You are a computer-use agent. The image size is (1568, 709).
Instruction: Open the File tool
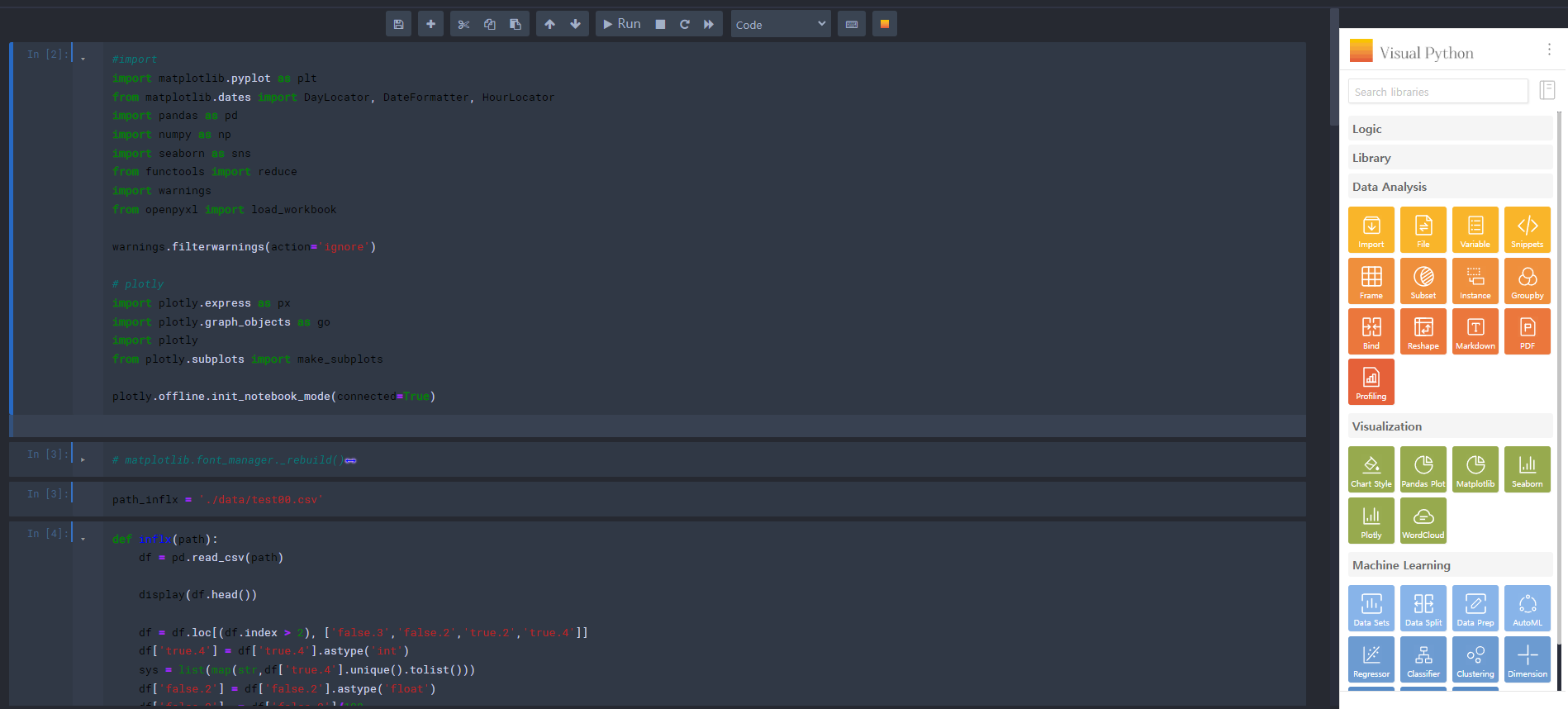pos(1423,230)
